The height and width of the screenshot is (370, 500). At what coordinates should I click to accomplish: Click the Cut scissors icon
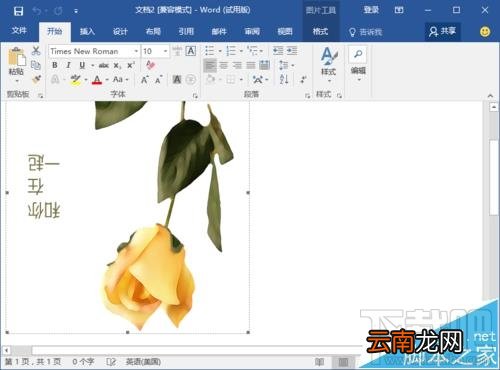[x=36, y=51]
